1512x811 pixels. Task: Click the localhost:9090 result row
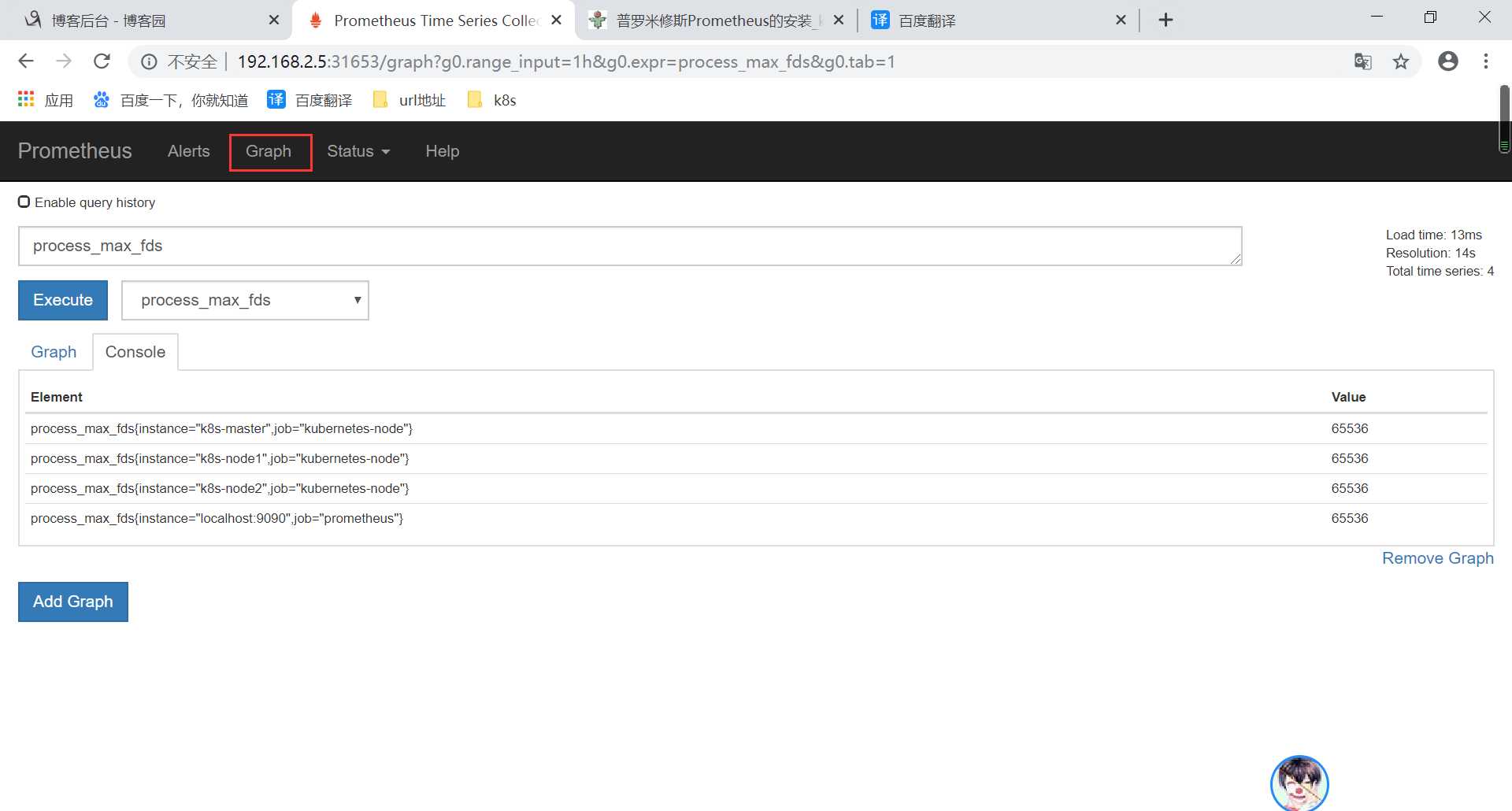pos(756,518)
